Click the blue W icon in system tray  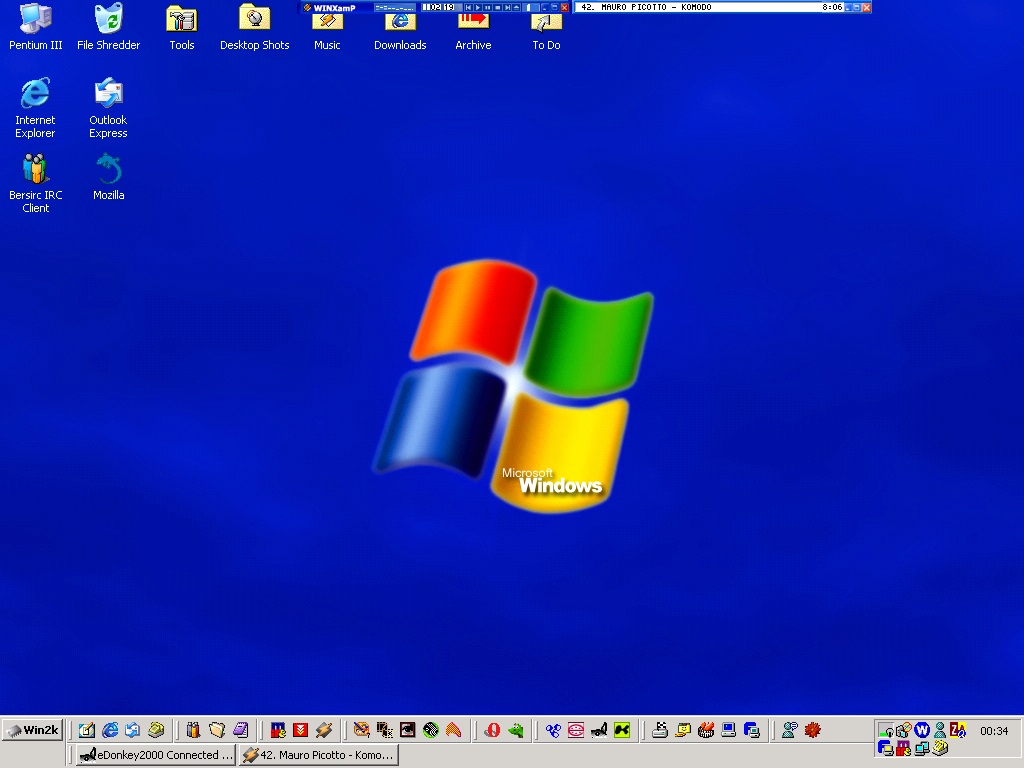(x=922, y=730)
